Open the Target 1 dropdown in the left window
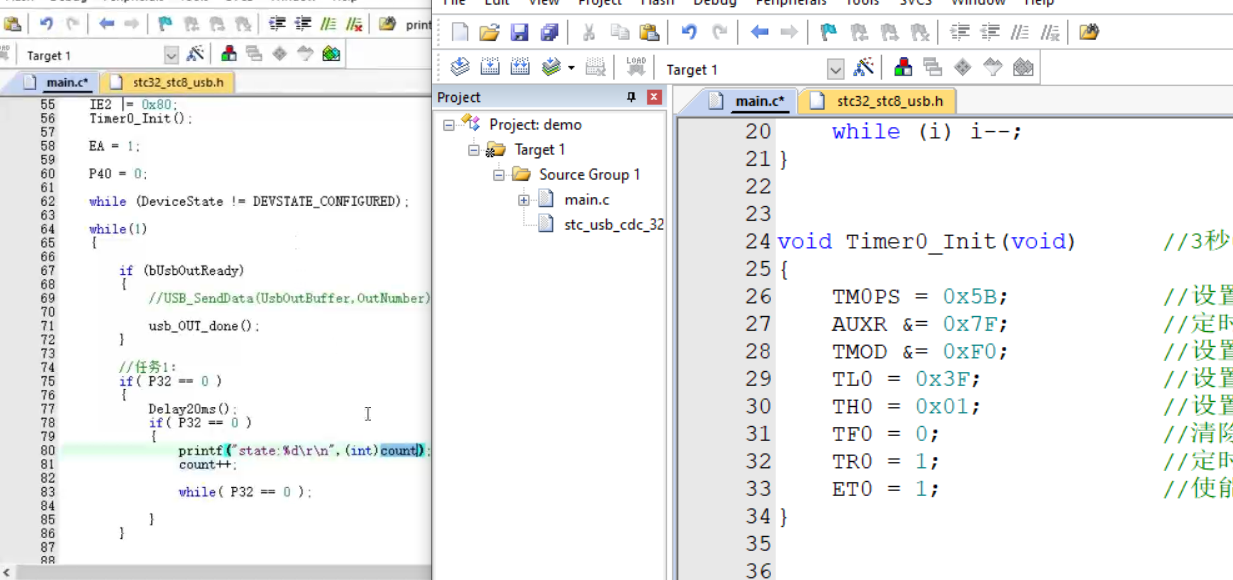1233x580 pixels. coord(171,55)
